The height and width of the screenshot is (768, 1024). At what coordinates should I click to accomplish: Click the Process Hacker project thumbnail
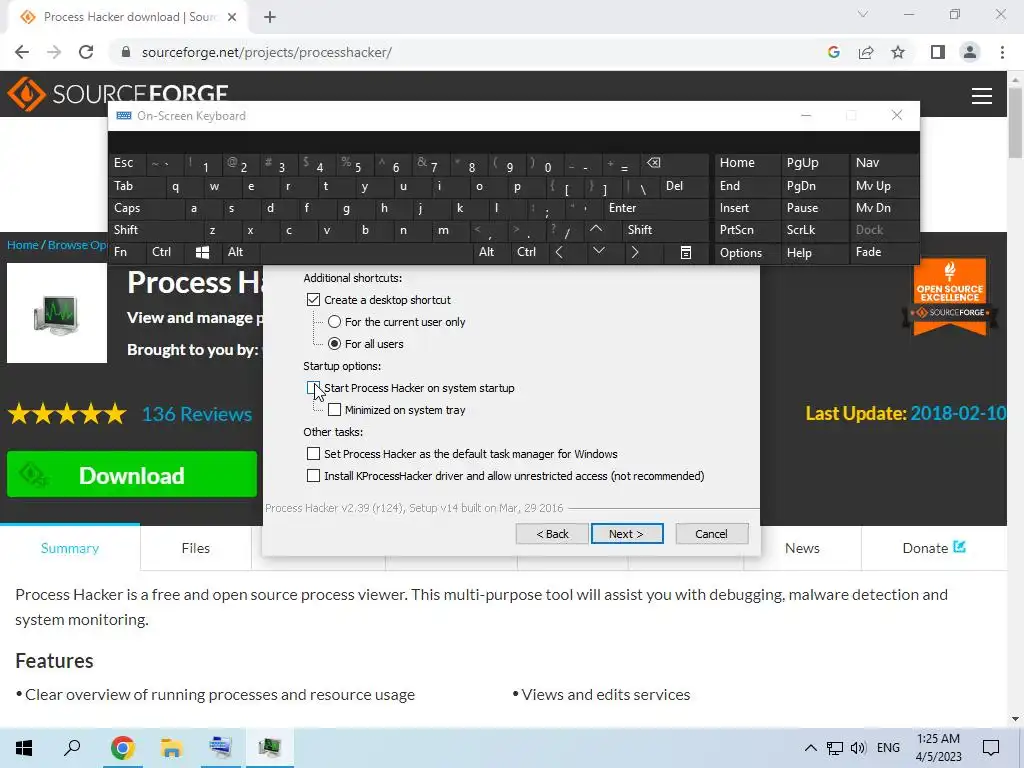tap(57, 313)
